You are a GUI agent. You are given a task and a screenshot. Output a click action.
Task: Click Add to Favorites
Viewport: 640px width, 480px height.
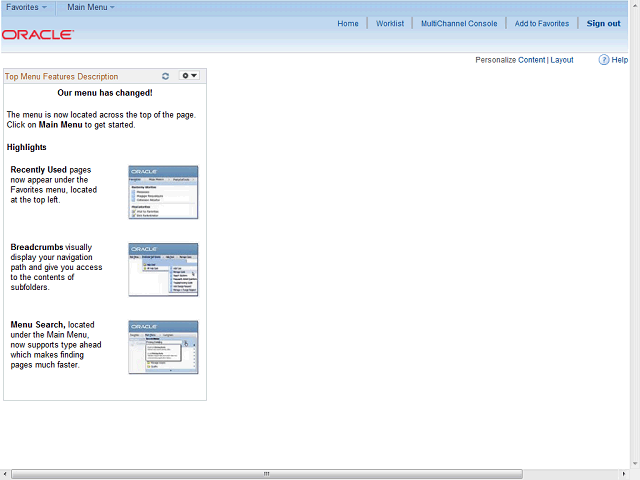pyautogui.click(x=542, y=24)
